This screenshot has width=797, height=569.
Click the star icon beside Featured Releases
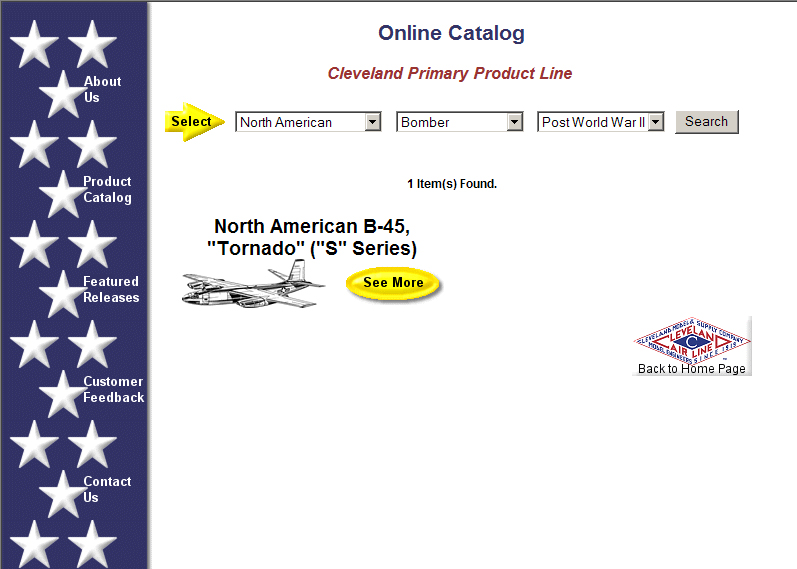click(60, 294)
